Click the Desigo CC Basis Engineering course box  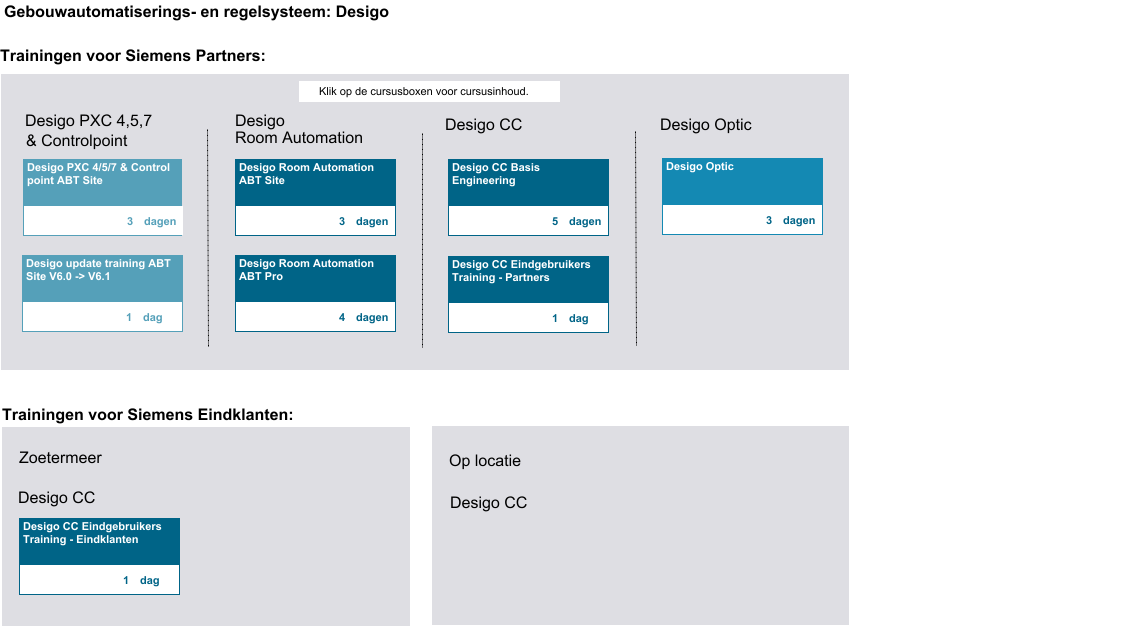(x=528, y=183)
